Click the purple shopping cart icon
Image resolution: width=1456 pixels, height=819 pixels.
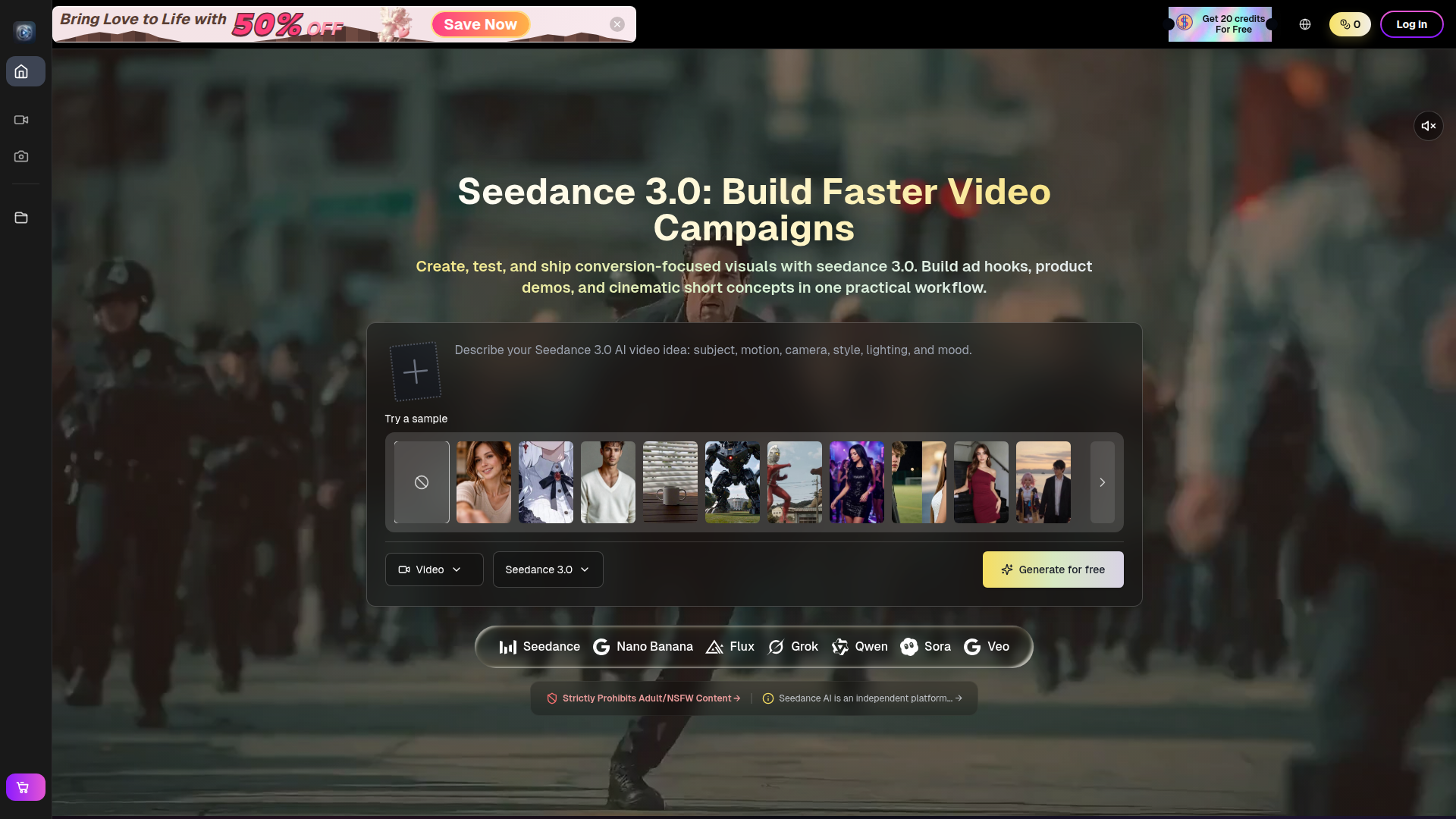[x=25, y=787]
